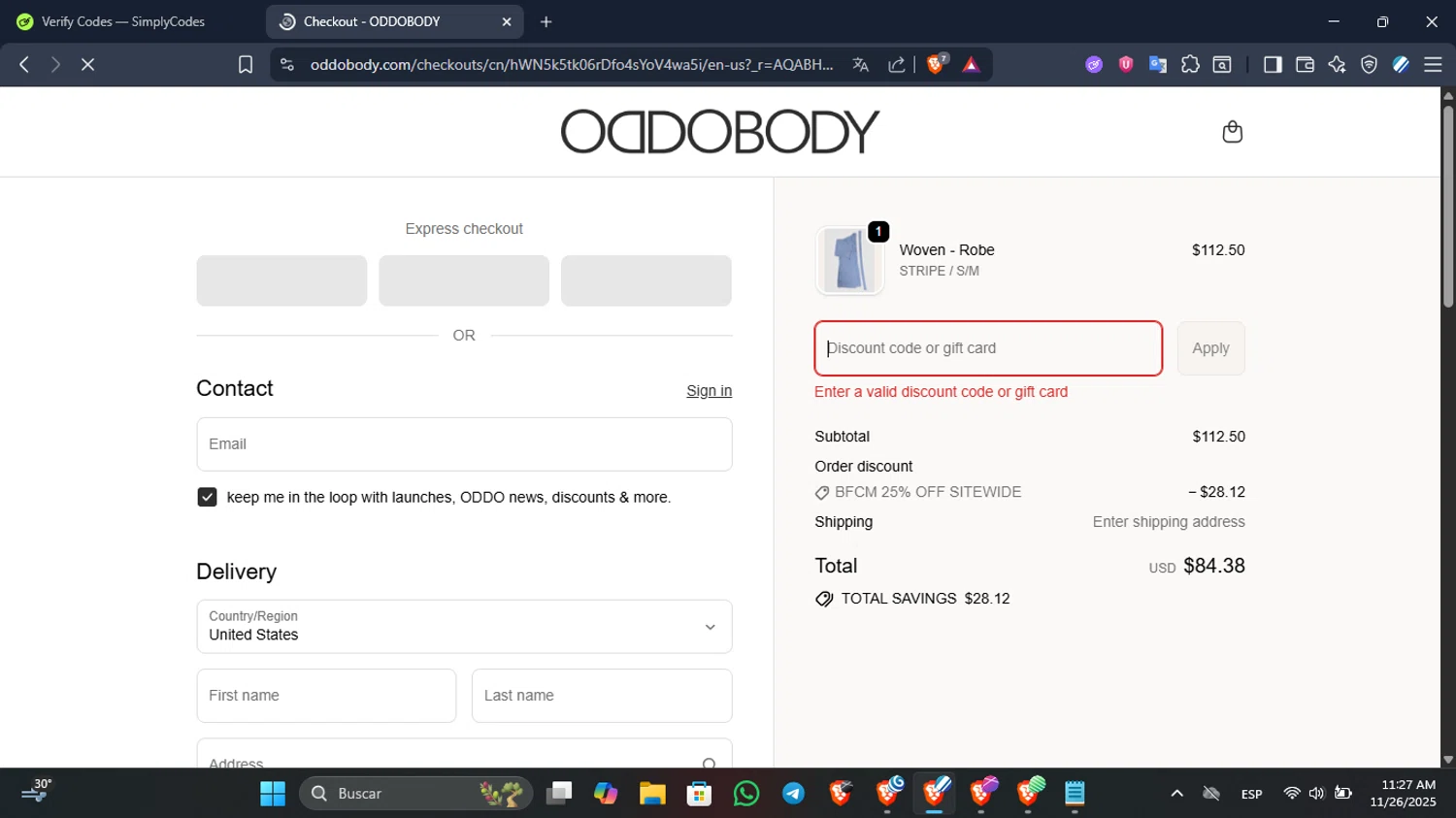
Task: Open the Google Translate extension icon
Action: 1157,64
